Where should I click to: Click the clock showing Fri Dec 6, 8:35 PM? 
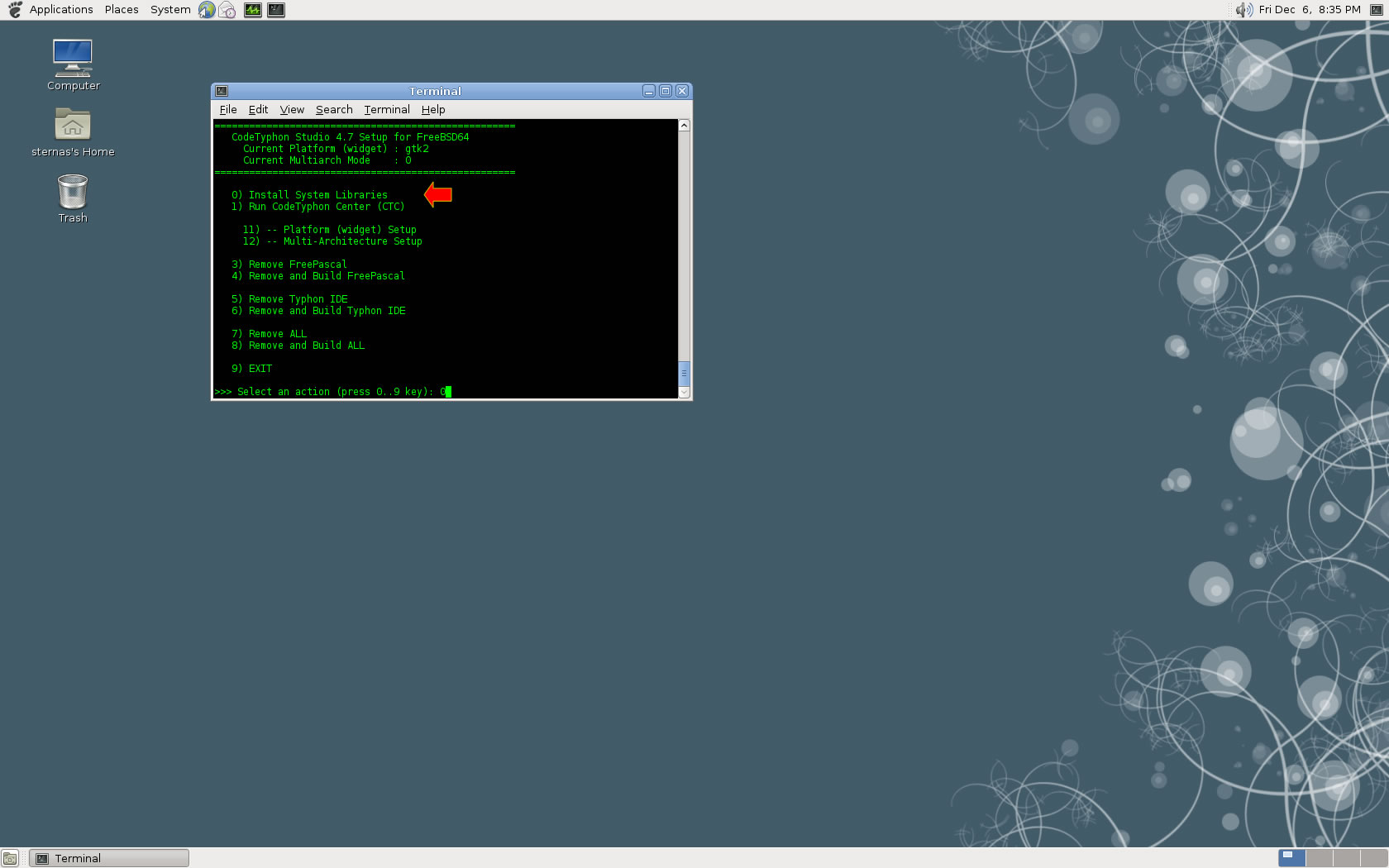1310,10
